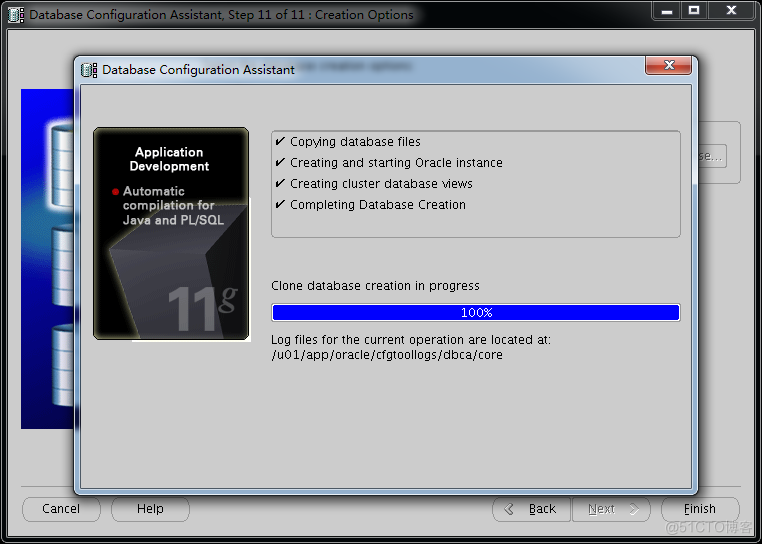Click the dialog title bar database icon
The height and width of the screenshot is (544, 762).
pyautogui.click(x=89, y=70)
